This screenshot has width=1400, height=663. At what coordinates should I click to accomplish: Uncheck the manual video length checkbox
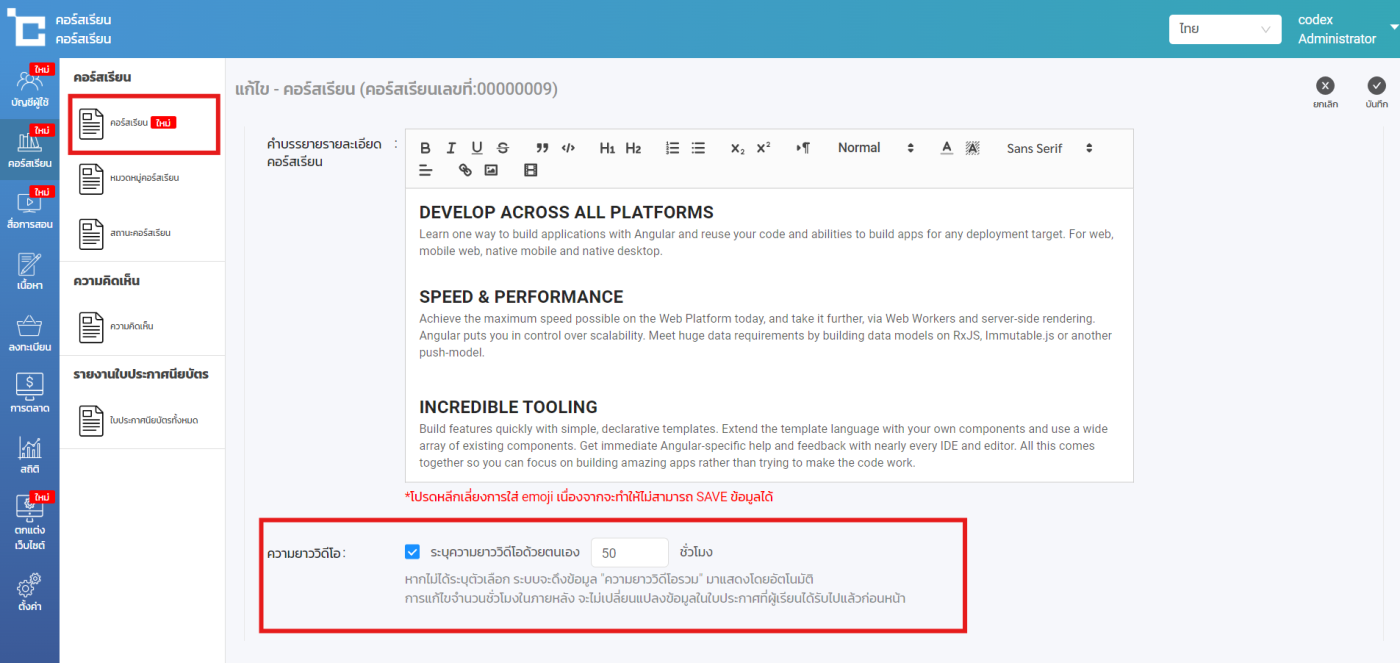point(413,552)
